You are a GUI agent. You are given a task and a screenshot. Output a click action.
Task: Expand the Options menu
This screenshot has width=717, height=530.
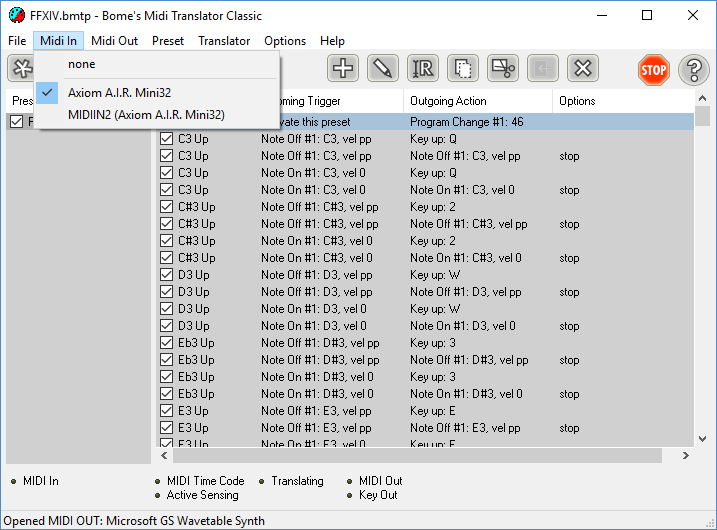click(285, 41)
